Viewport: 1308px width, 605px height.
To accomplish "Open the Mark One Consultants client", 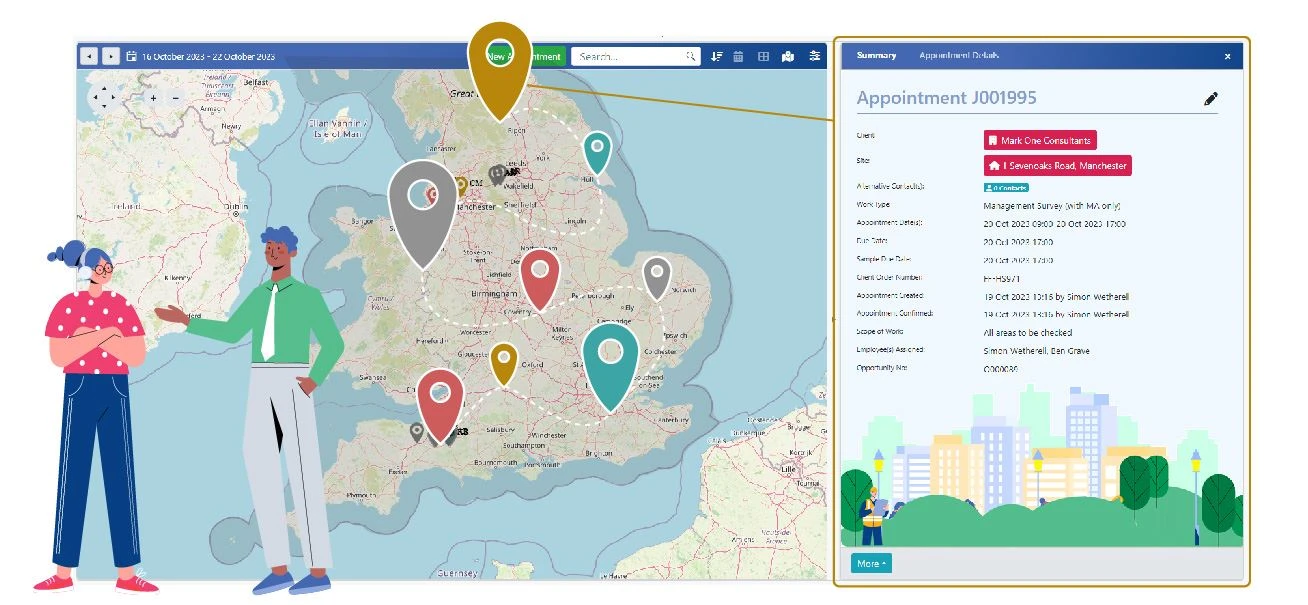I will click(x=1040, y=141).
